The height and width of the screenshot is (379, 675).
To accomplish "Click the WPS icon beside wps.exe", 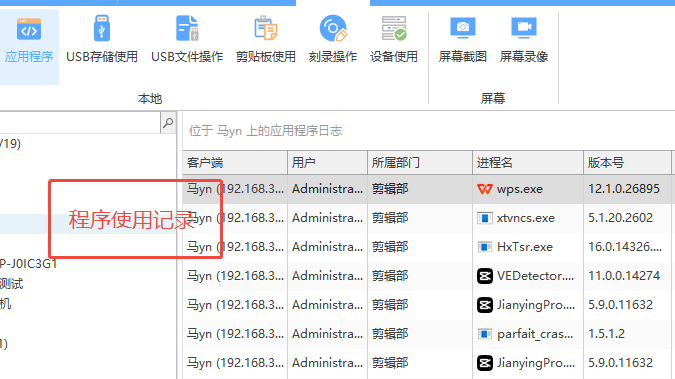I will coord(485,189).
